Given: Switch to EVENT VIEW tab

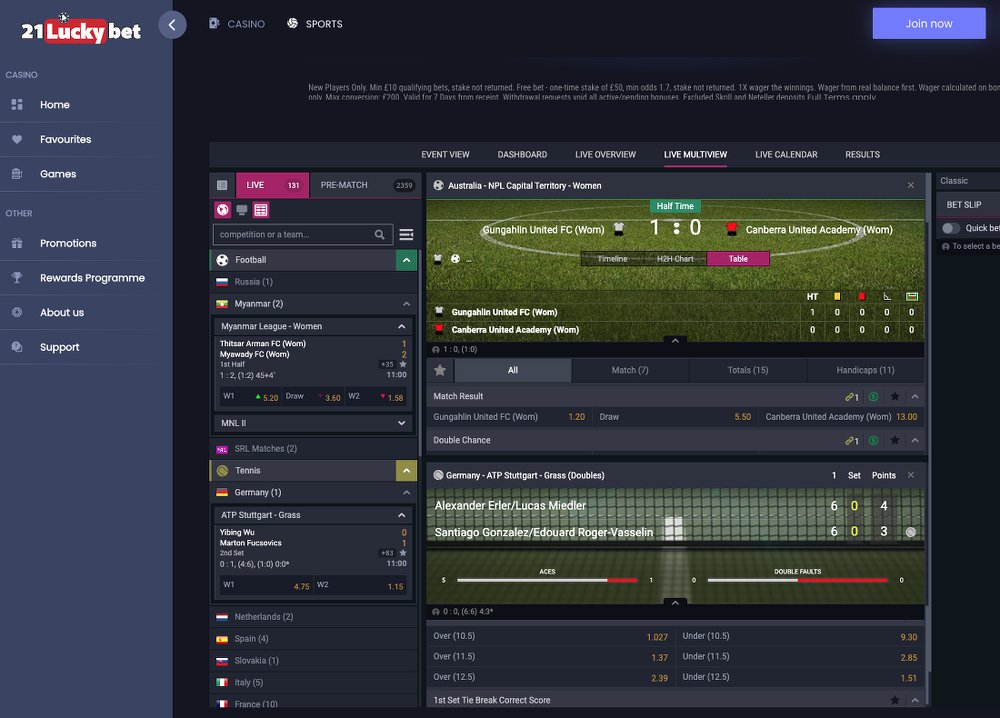Looking at the screenshot, I should click(445, 154).
